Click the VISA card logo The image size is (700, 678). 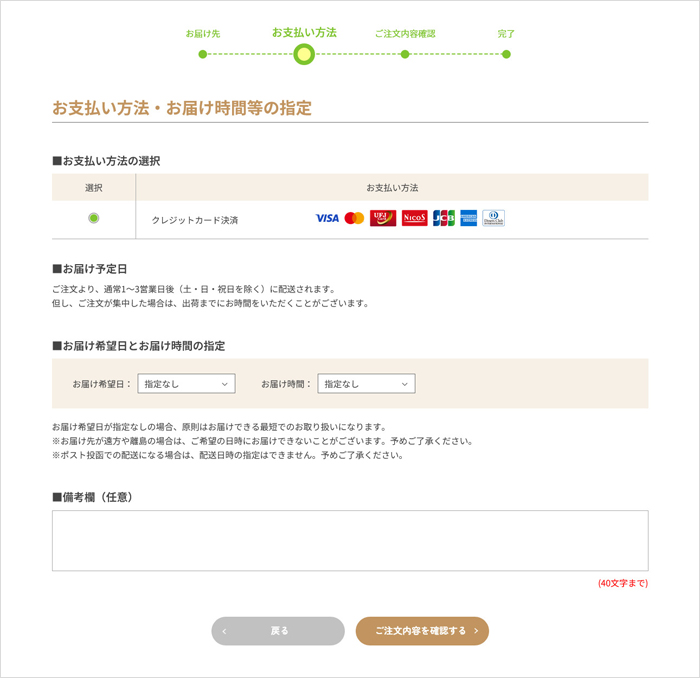327,218
